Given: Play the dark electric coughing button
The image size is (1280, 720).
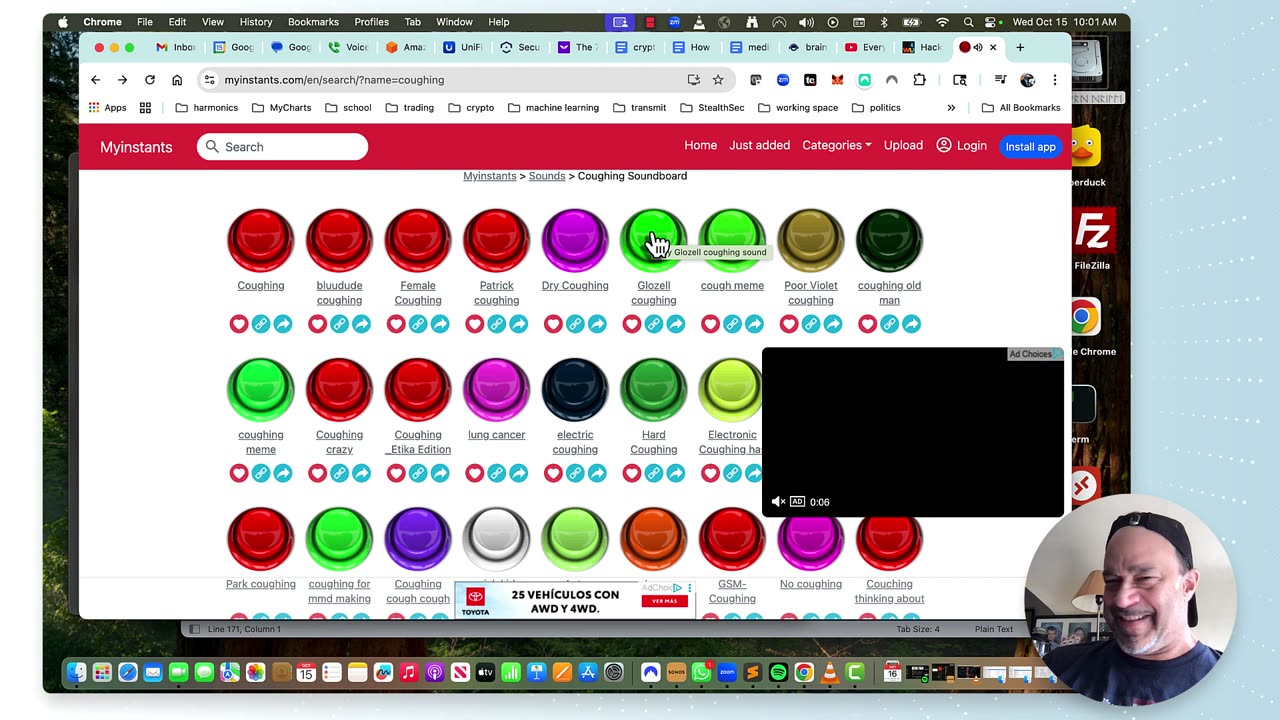Looking at the screenshot, I should tap(575, 389).
